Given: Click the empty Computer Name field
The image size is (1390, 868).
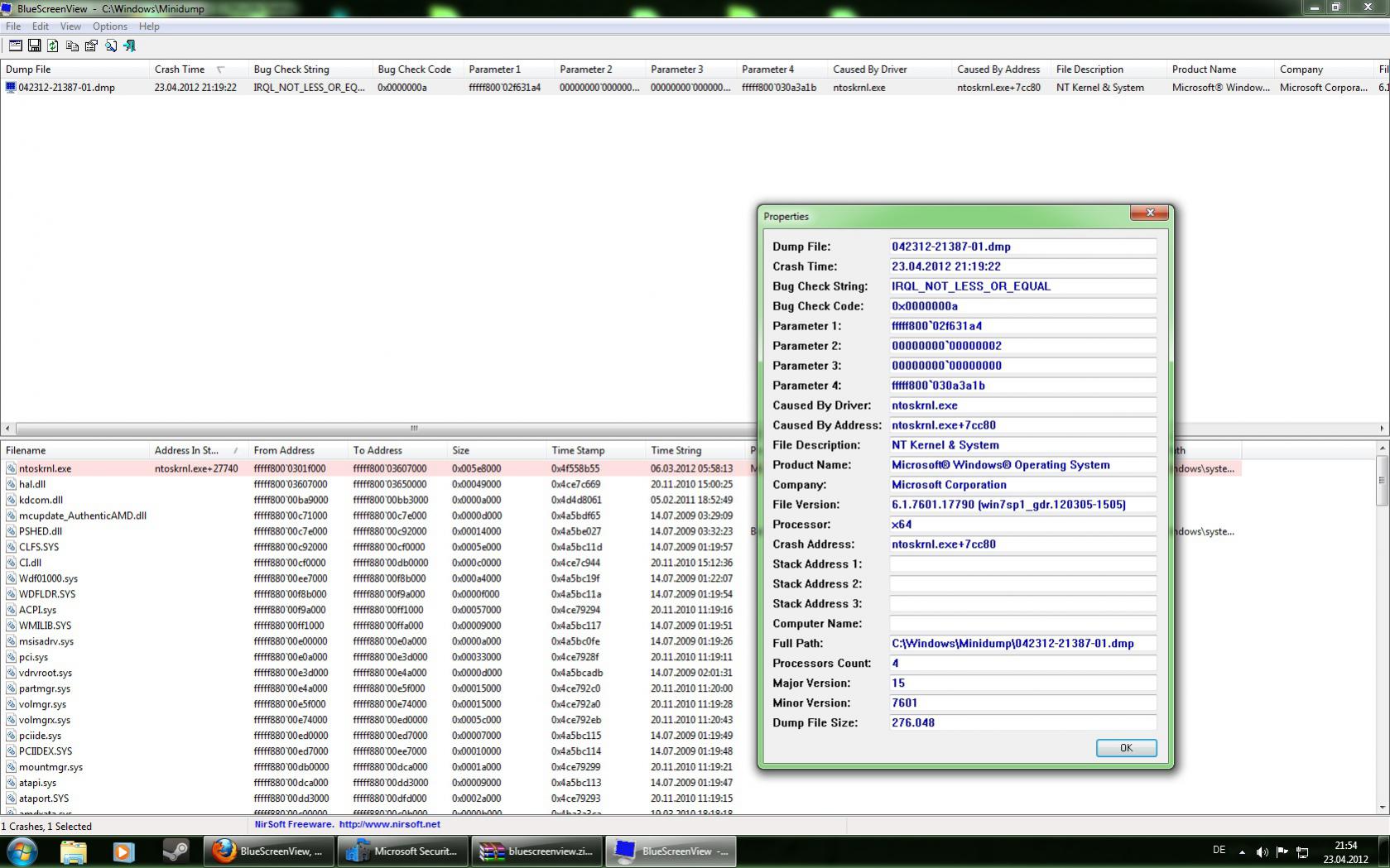Looking at the screenshot, I should 1022,624.
